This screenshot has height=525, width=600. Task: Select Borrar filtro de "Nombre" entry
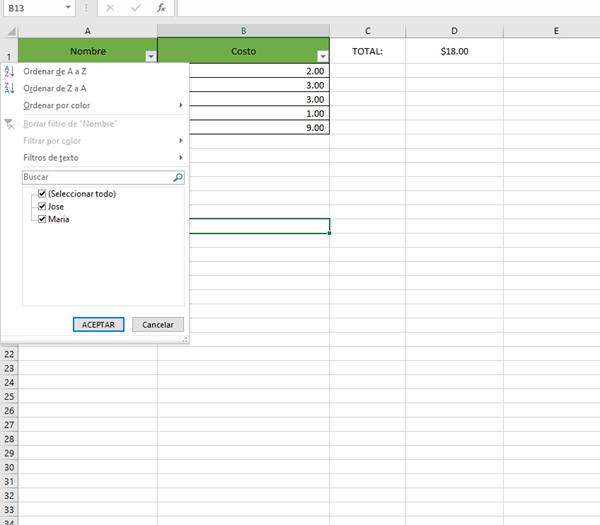coord(95,124)
